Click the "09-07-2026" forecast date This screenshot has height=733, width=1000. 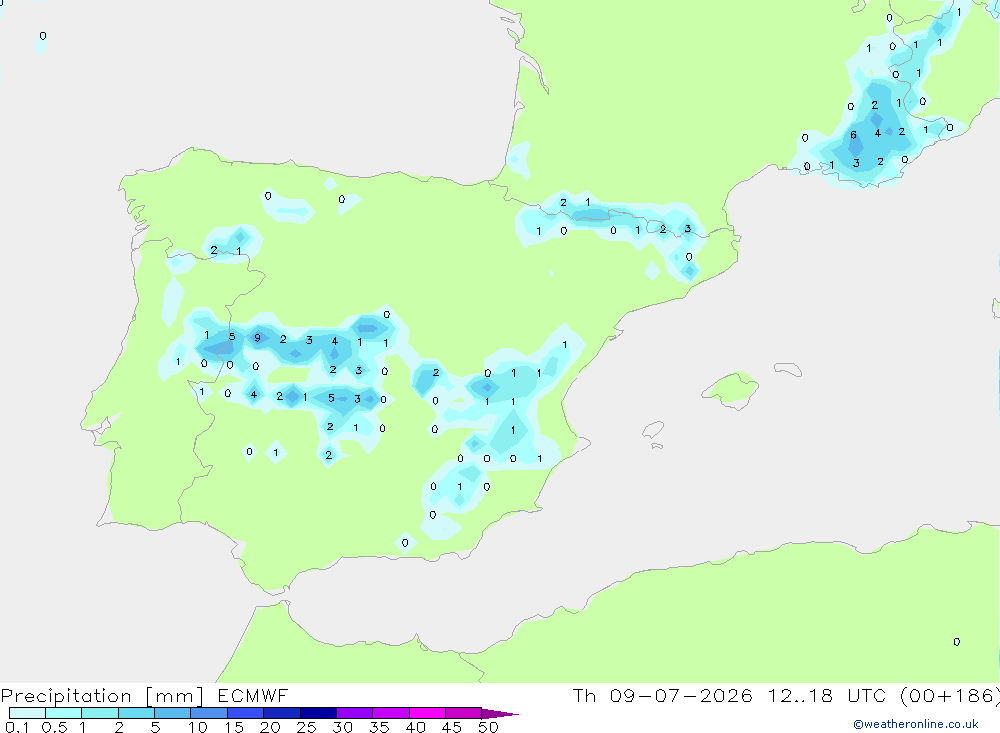[681, 695]
